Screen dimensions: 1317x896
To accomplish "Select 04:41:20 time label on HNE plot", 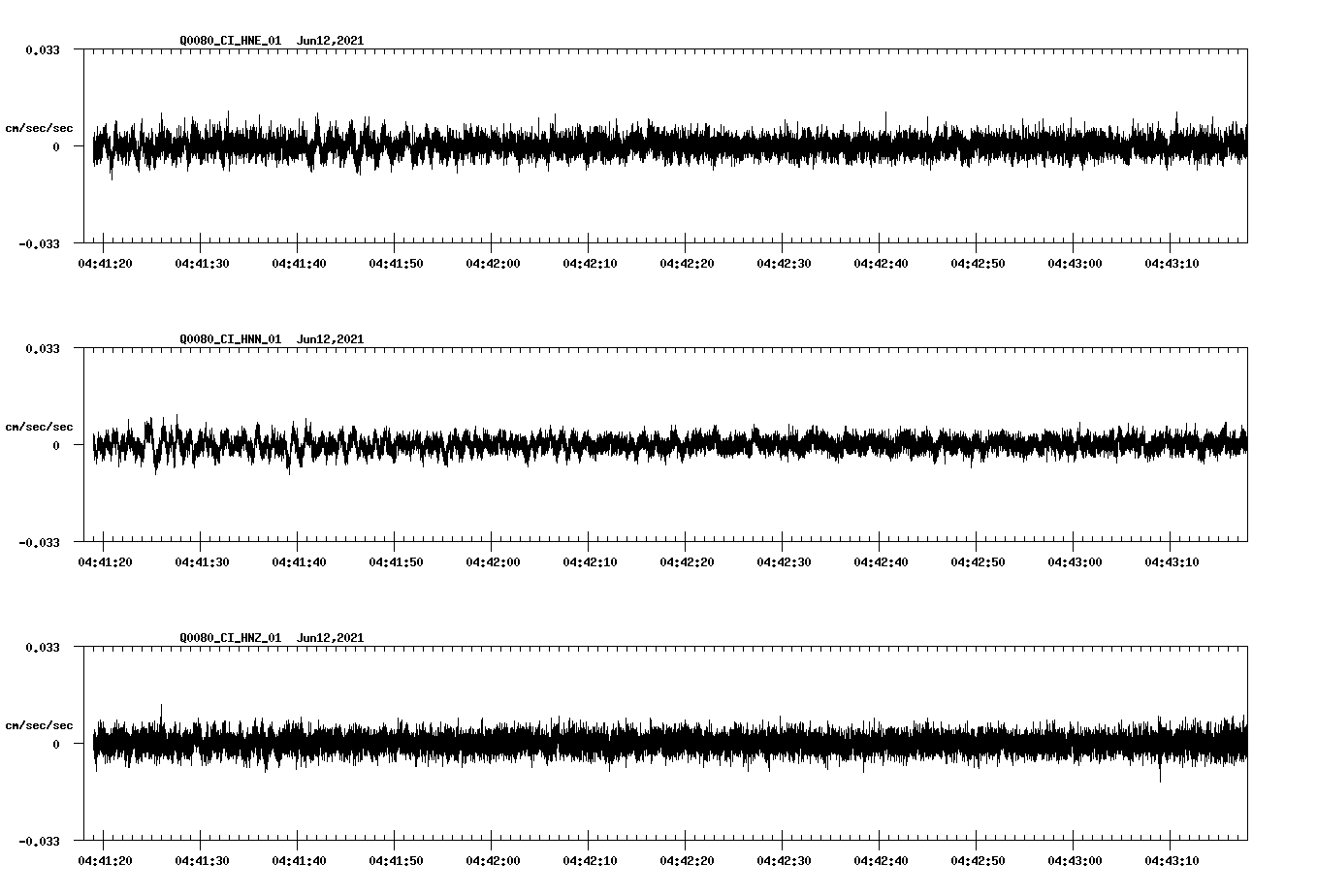I will (x=105, y=264).
